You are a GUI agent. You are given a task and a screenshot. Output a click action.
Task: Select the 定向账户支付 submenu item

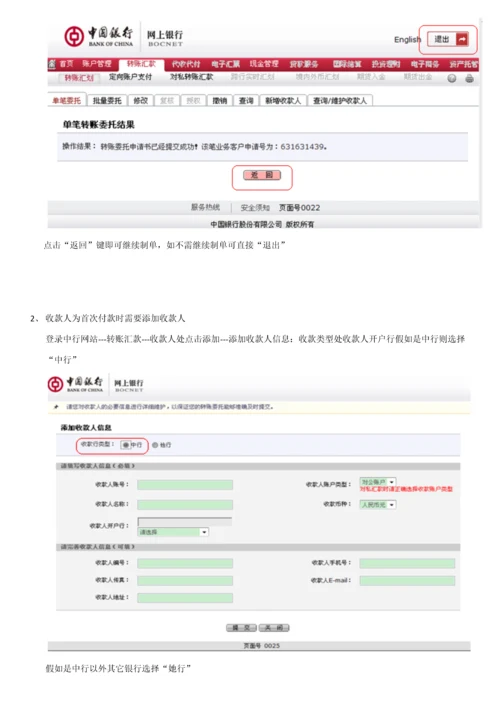click(130, 77)
